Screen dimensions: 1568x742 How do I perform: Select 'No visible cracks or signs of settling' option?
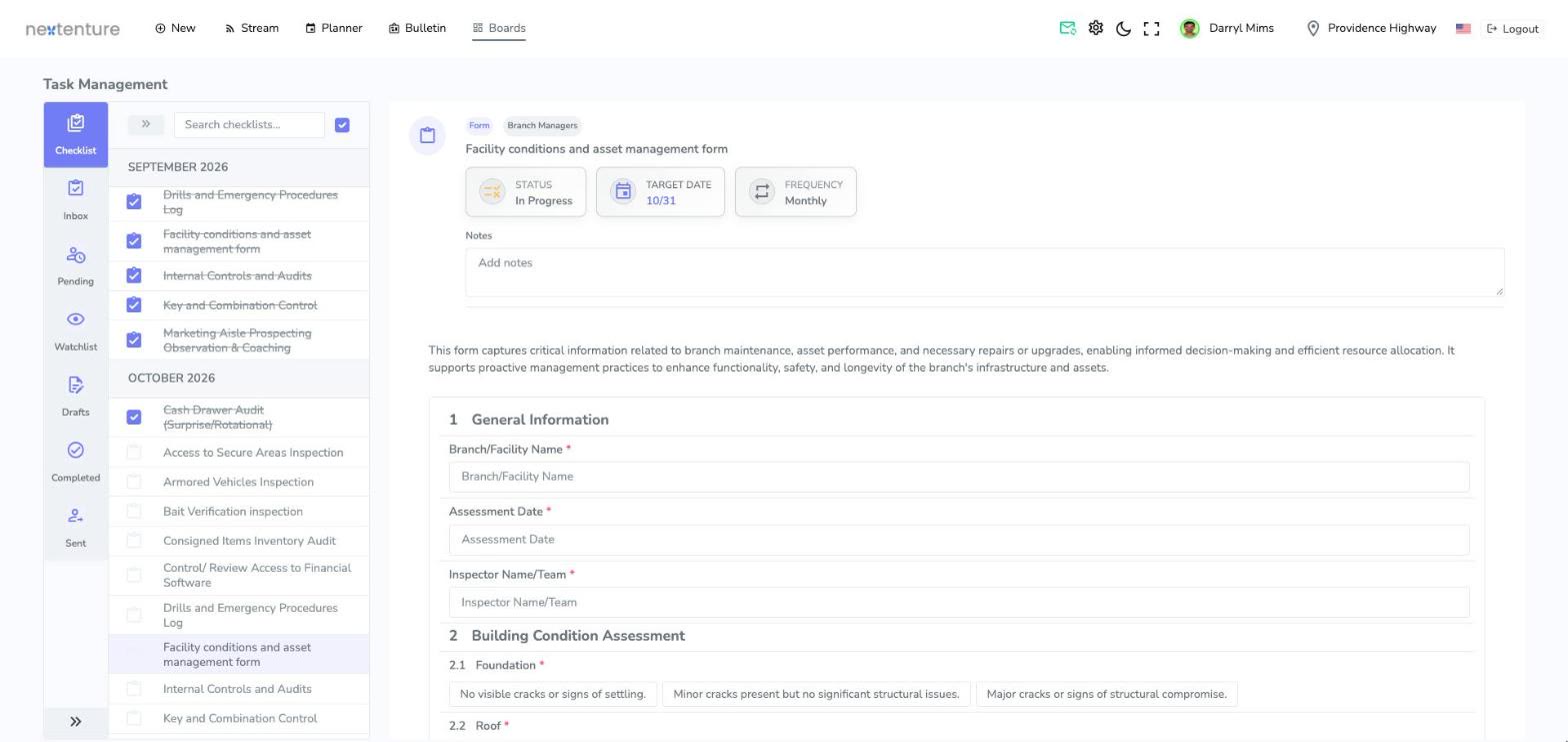pos(553,694)
